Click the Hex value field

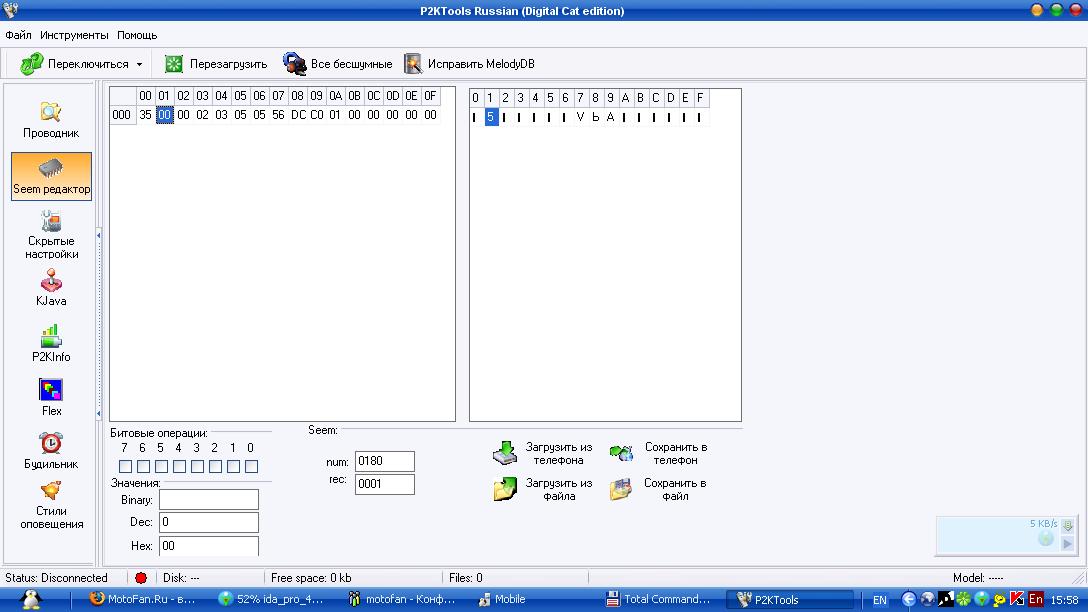click(209, 546)
